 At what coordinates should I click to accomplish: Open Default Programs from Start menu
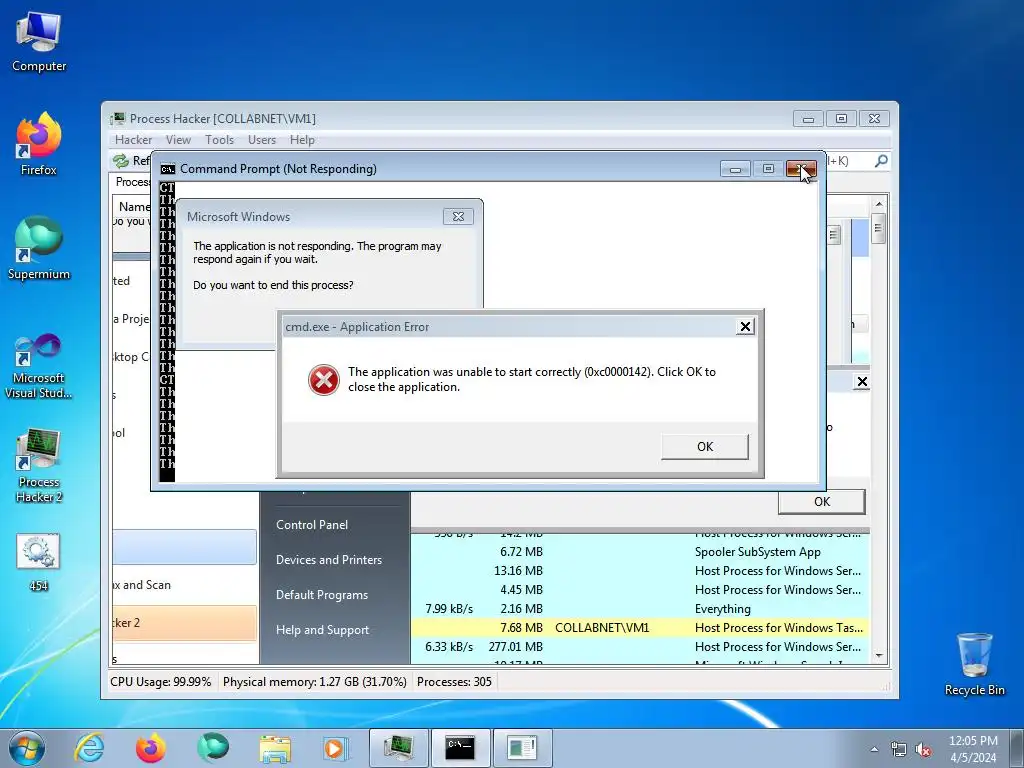322,595
